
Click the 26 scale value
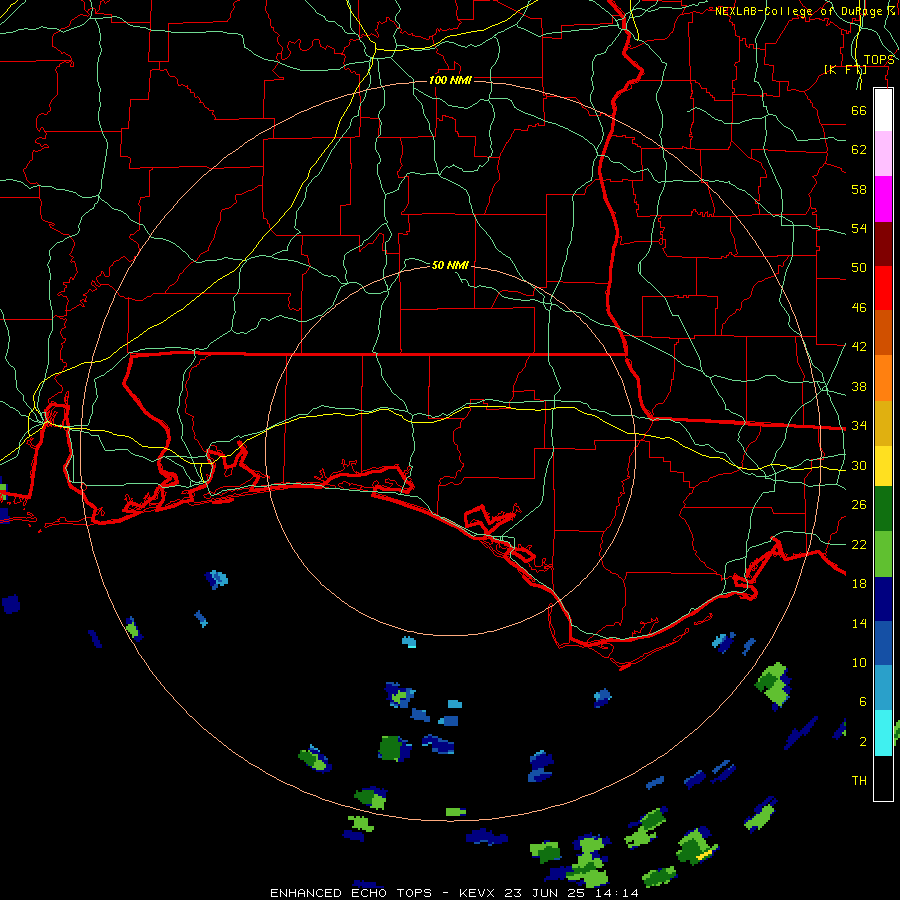859,505
